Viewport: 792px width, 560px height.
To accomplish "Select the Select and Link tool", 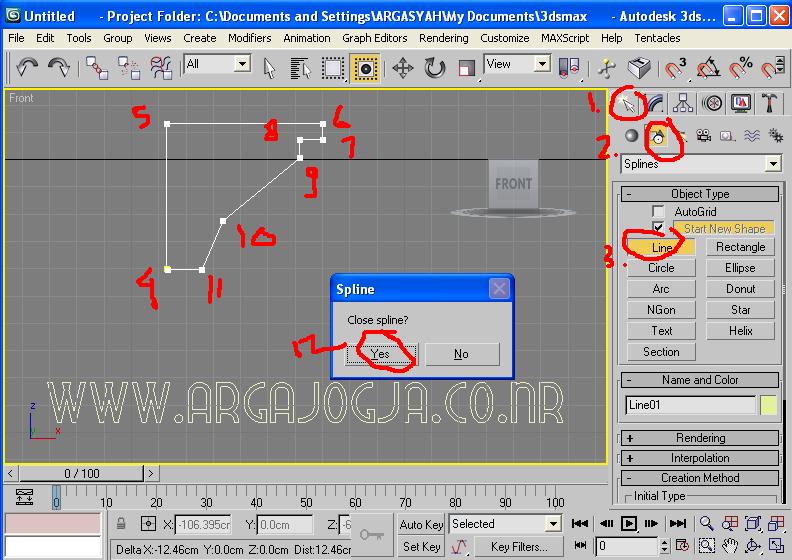I will [x=96, y=68].
